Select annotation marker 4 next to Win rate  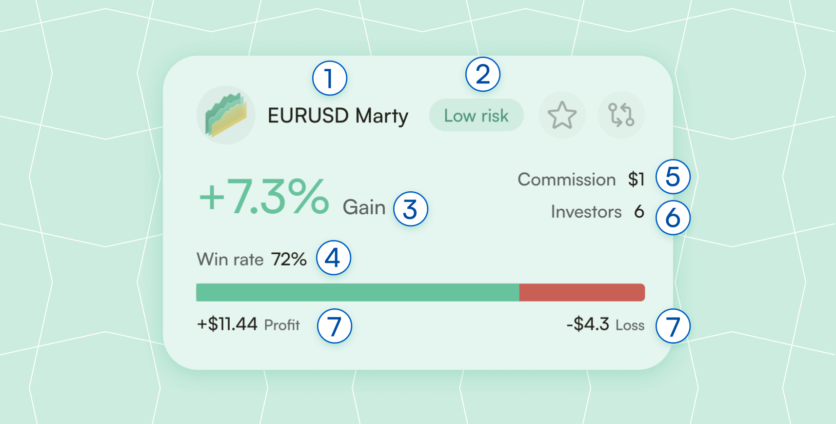click(x=333, y=259)
